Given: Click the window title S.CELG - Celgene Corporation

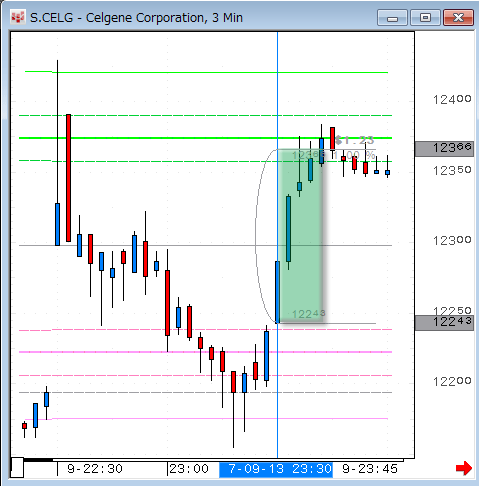Looking at the screenshot, I should point(136,18).
